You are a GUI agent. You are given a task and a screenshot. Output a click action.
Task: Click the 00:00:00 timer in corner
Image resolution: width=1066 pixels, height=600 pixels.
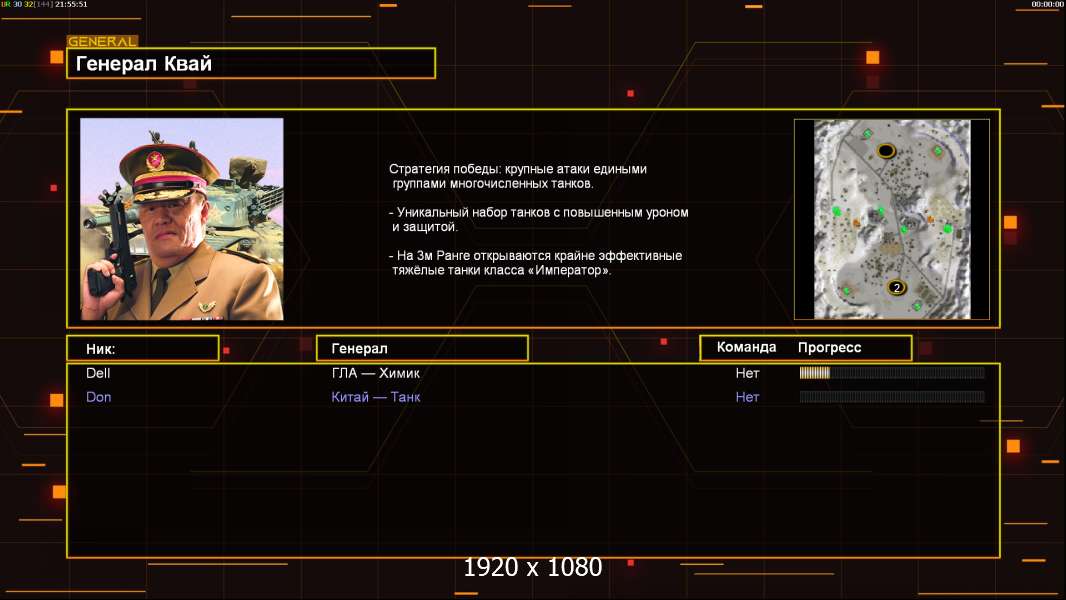click(x=1048, y=4)
